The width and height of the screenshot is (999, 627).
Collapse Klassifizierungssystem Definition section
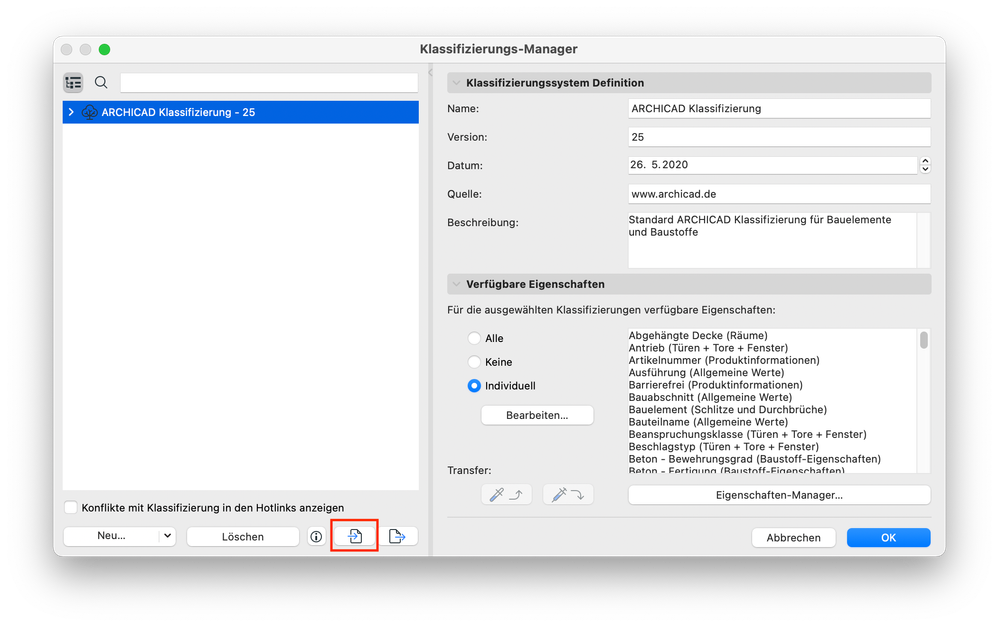pyautogui.click(x=456, y=83)
